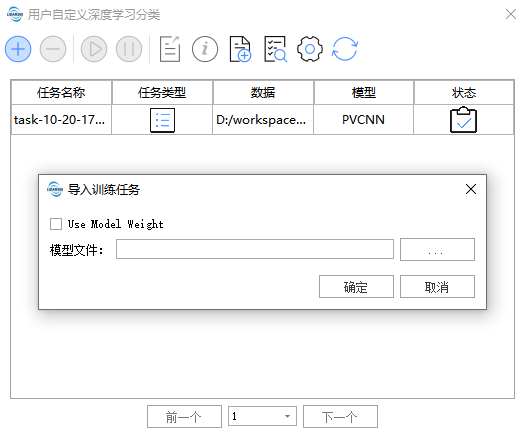Refresh the task list with refresh icon
Screen dimensions: 525x439
coord(345,49)
